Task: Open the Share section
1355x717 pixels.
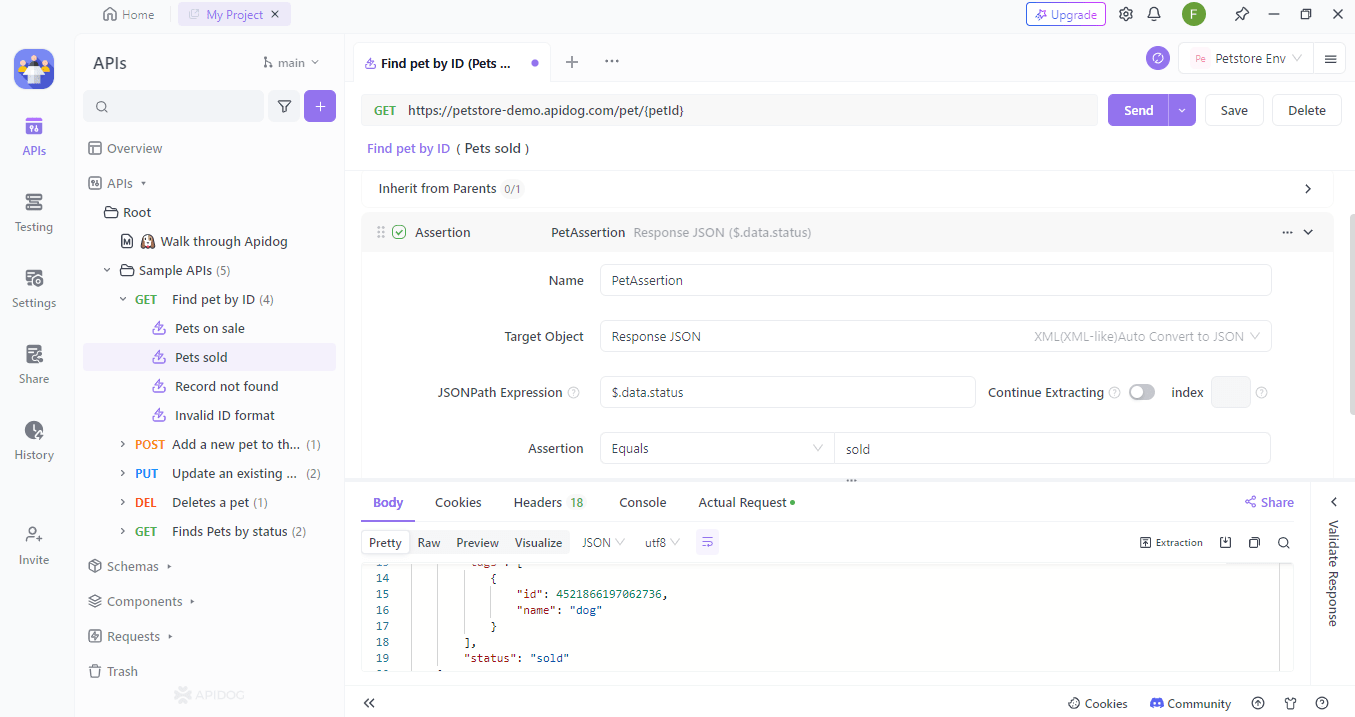Action: pos(34,365)
